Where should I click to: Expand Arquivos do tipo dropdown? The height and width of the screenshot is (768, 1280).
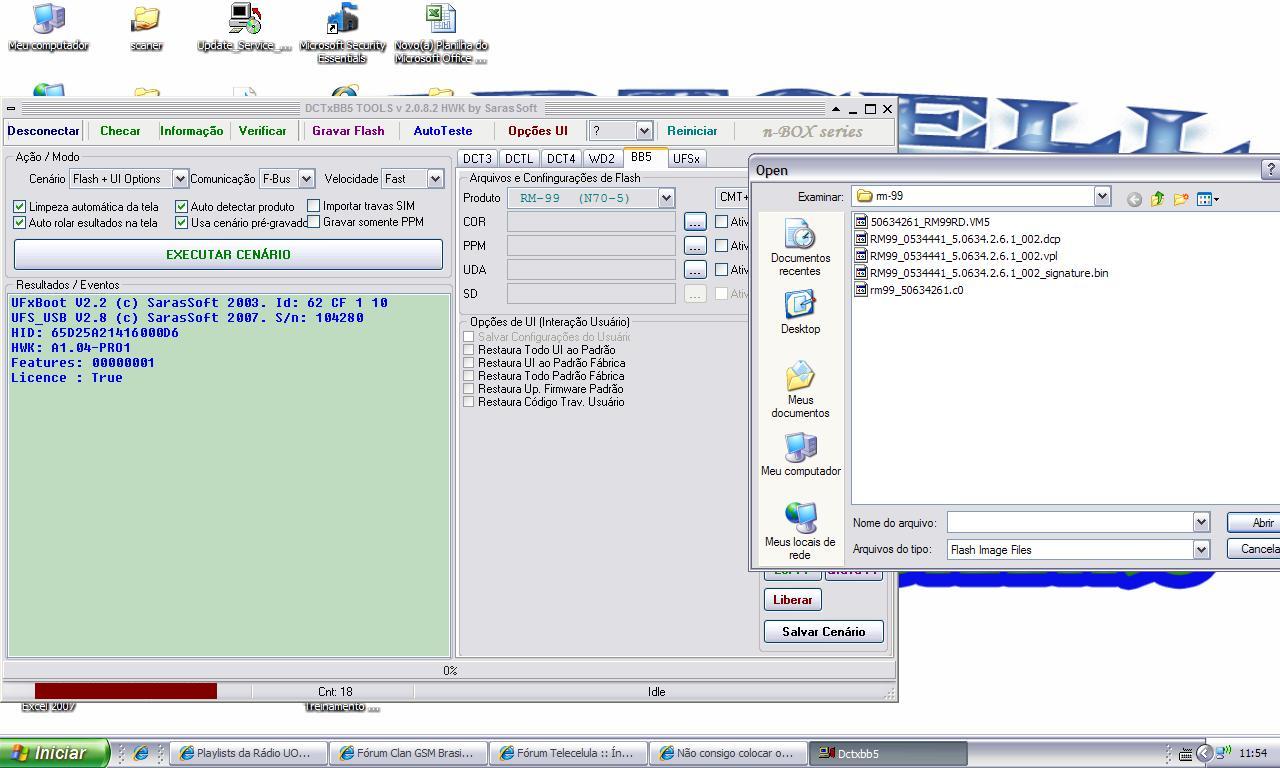click(1201, 549)
